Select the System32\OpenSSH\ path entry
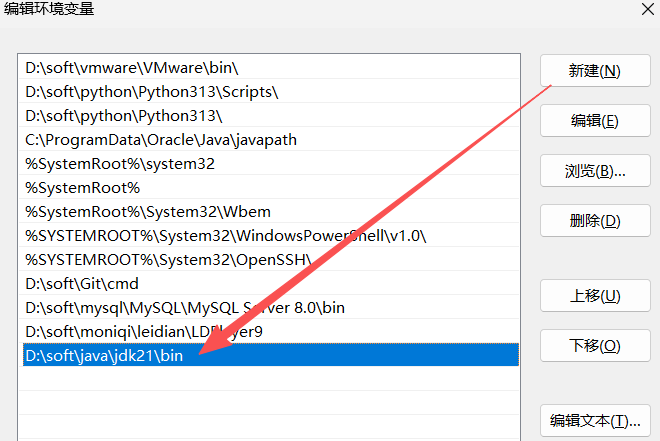Viewport: 660px width, 441px height. click(269, 259)
